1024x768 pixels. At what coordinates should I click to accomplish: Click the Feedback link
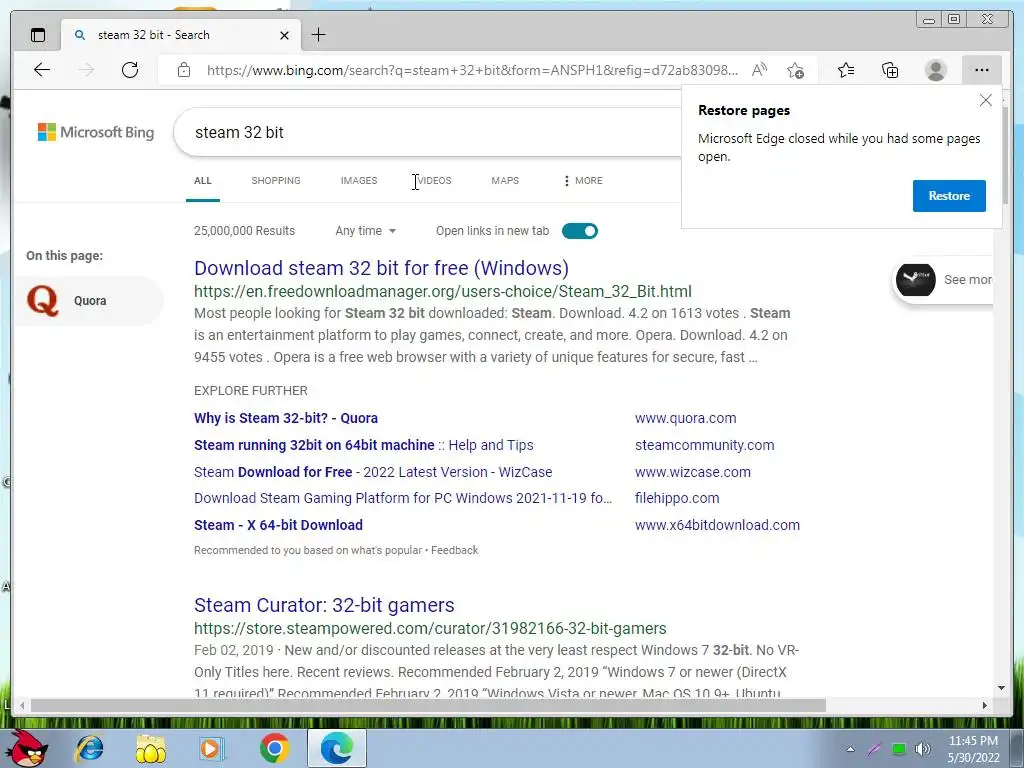click(455, 551)
